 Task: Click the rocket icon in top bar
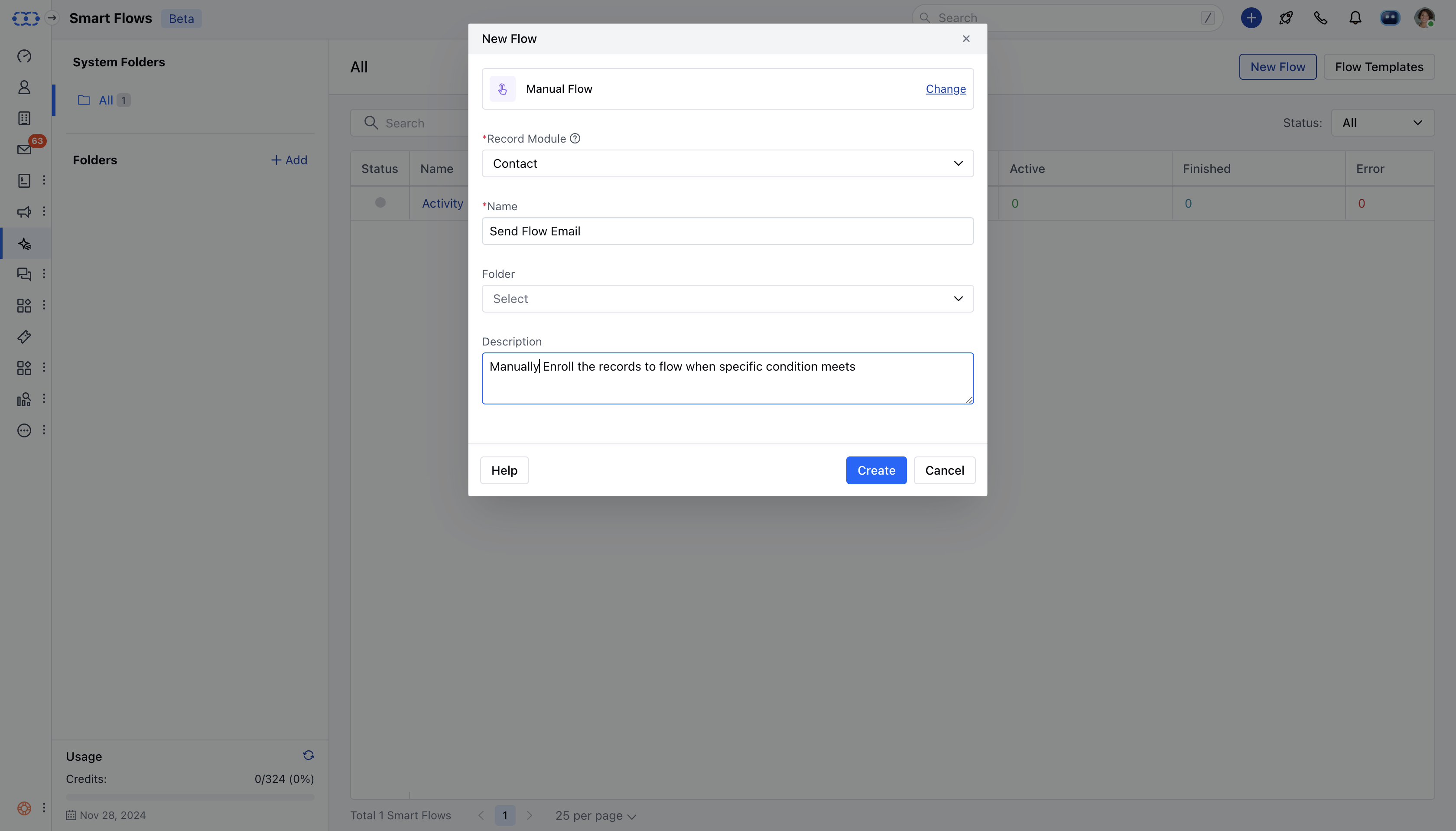click(1286, 18)
